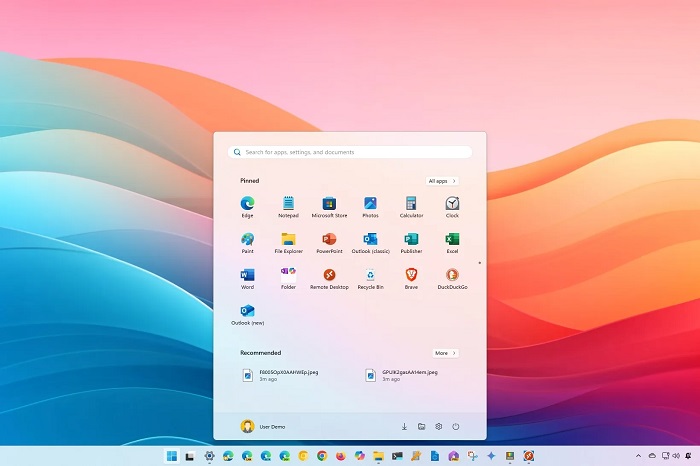Open the Photos app
700x466 pixels.
(x=370, y=207)
